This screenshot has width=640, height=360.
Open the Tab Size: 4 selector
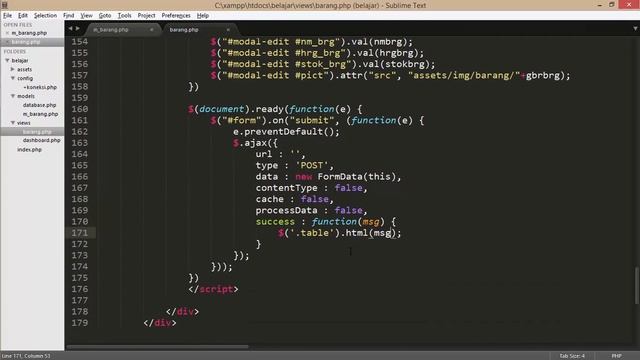[x=572, y=356]
